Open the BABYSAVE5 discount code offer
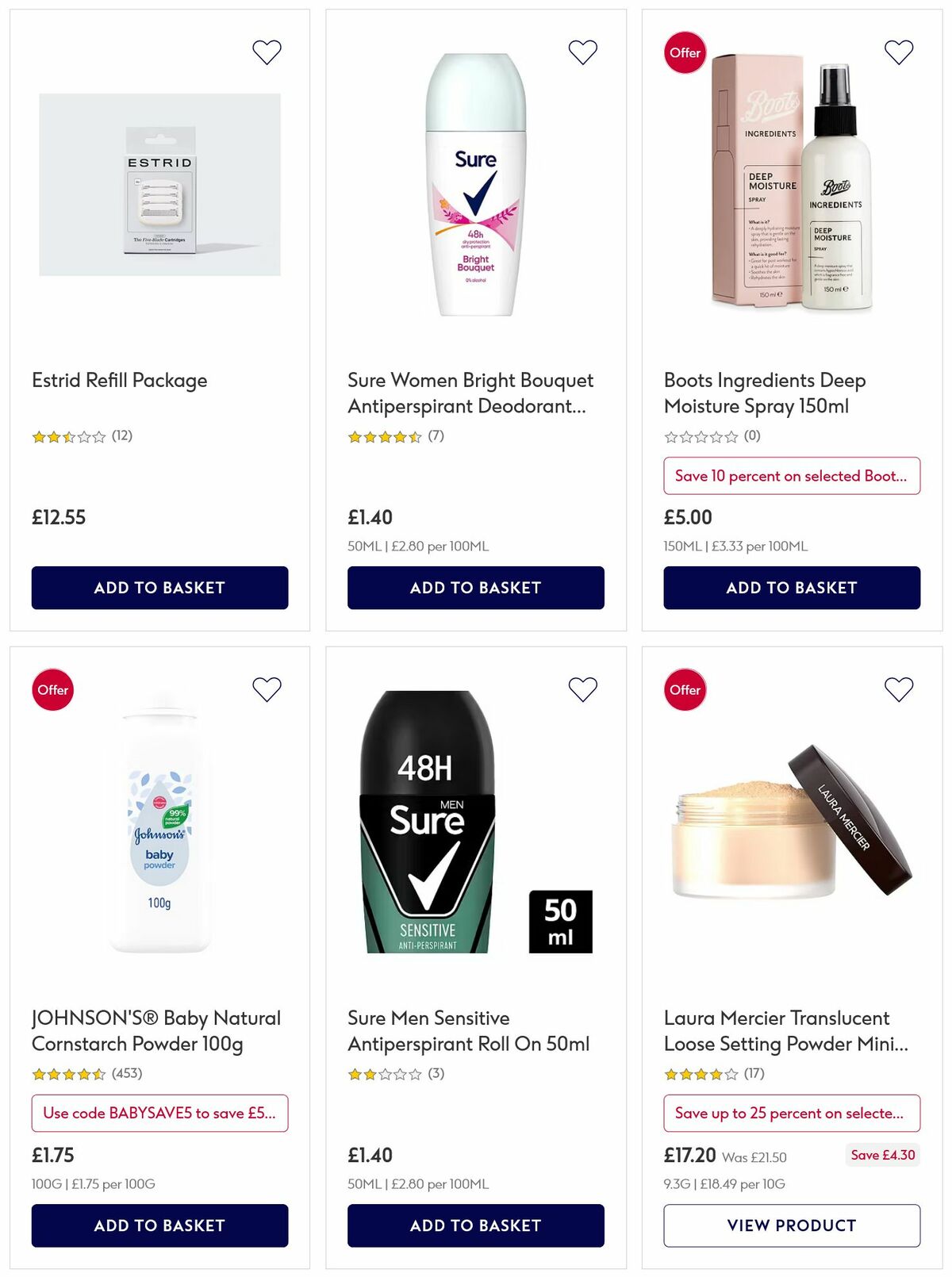952x1277 pixels. point(159,1114)
